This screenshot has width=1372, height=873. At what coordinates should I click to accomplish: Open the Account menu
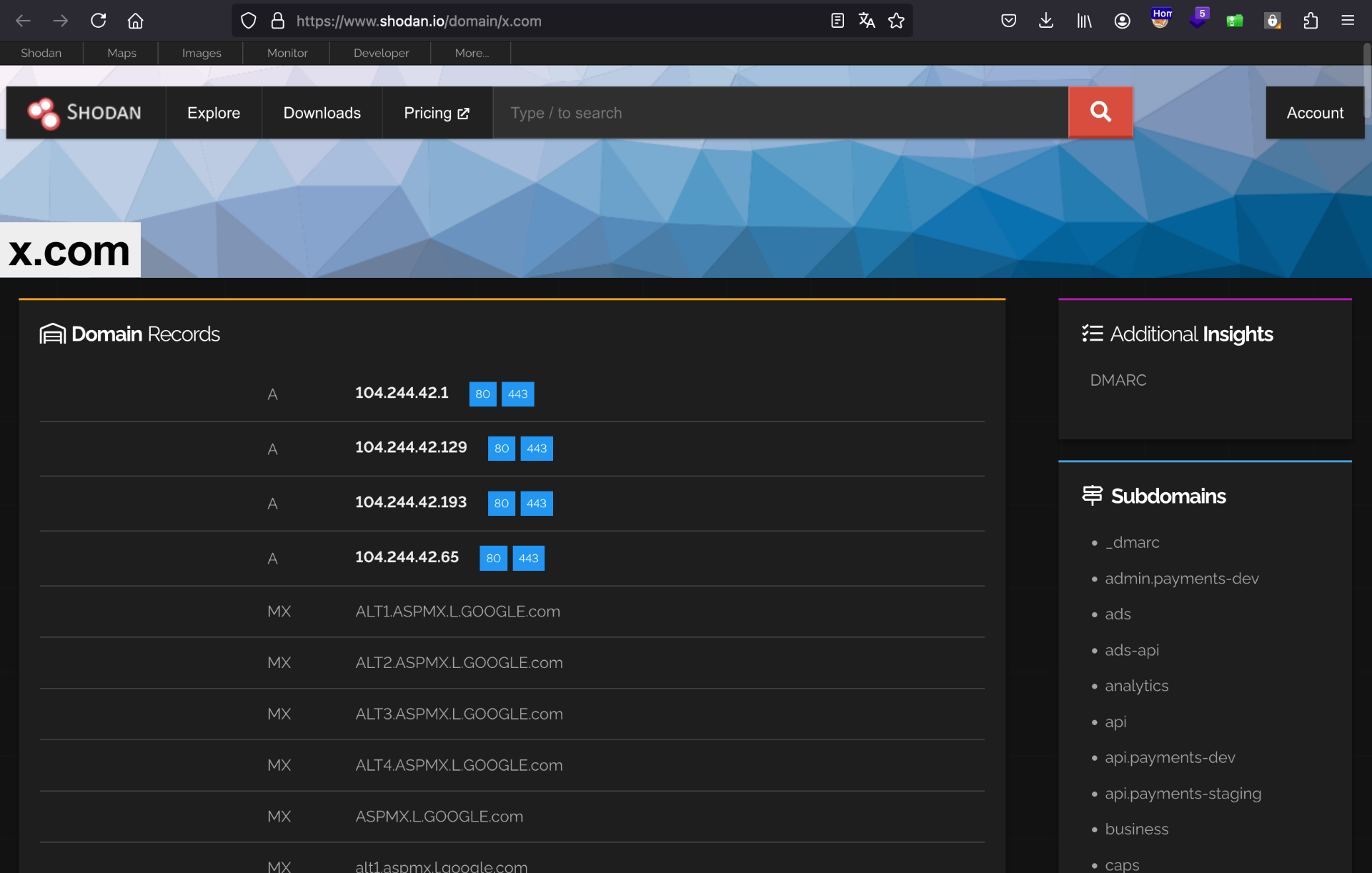1315,113
